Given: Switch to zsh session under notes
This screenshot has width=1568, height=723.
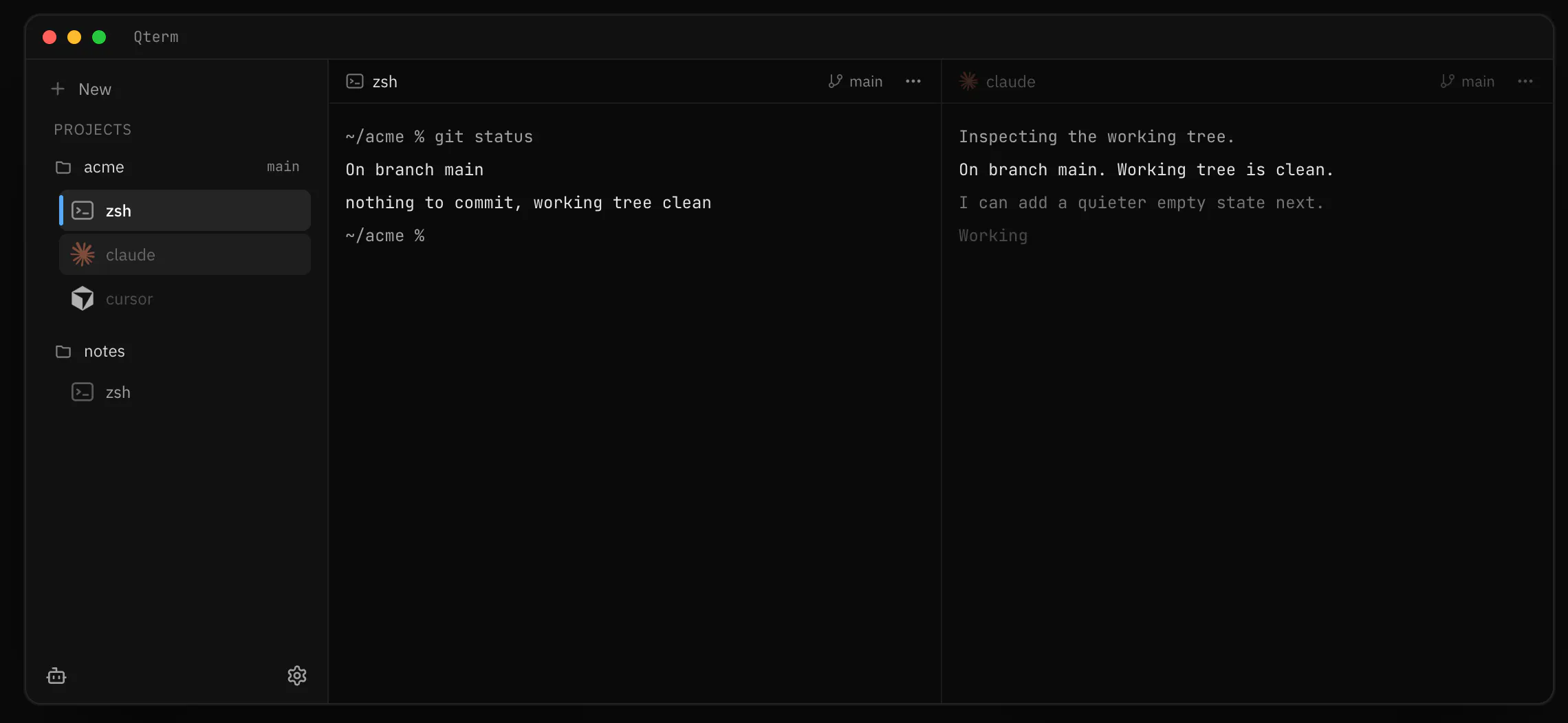Looking at the screenshot, I should coord(185,392).
